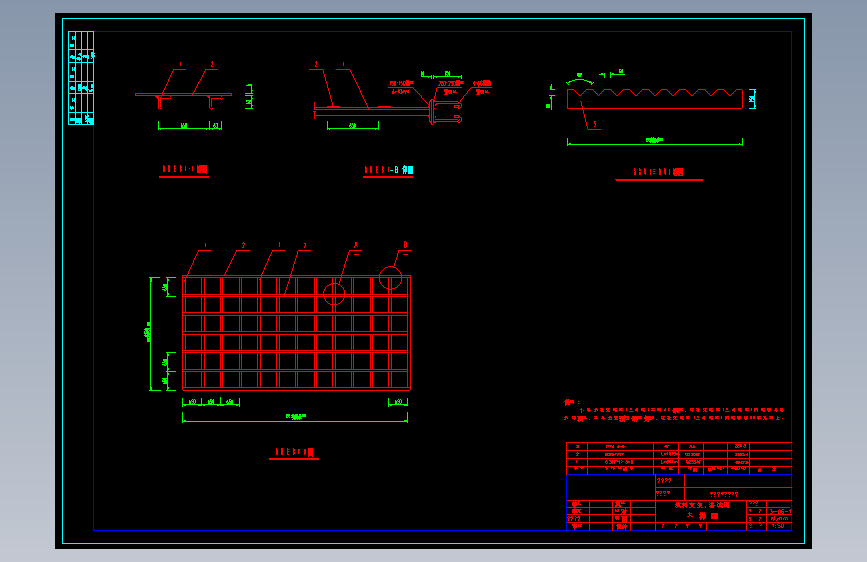Click leader number "5" below the serrated bar

coord(595,124)
